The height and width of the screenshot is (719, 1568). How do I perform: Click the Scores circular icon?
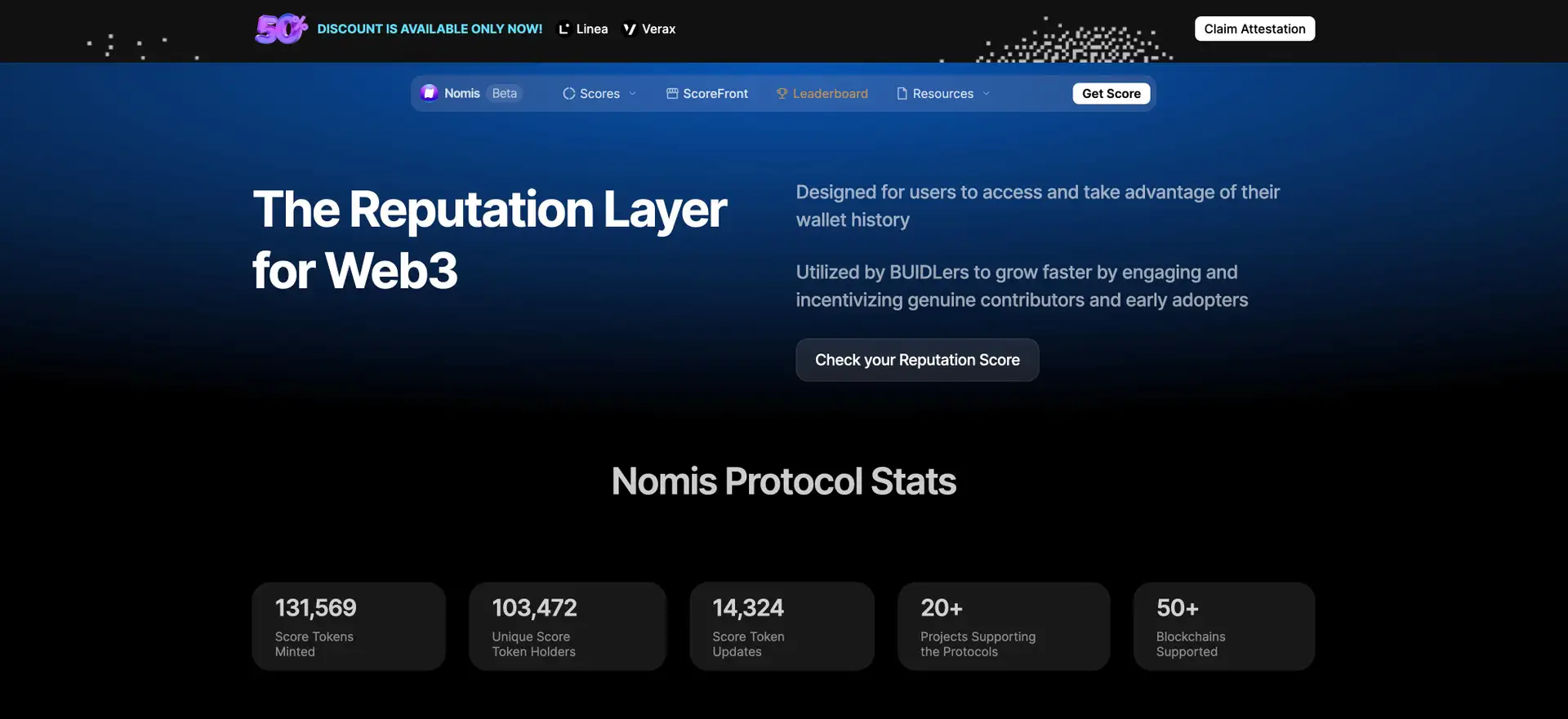pyautogui.click(x=569, y=94)
